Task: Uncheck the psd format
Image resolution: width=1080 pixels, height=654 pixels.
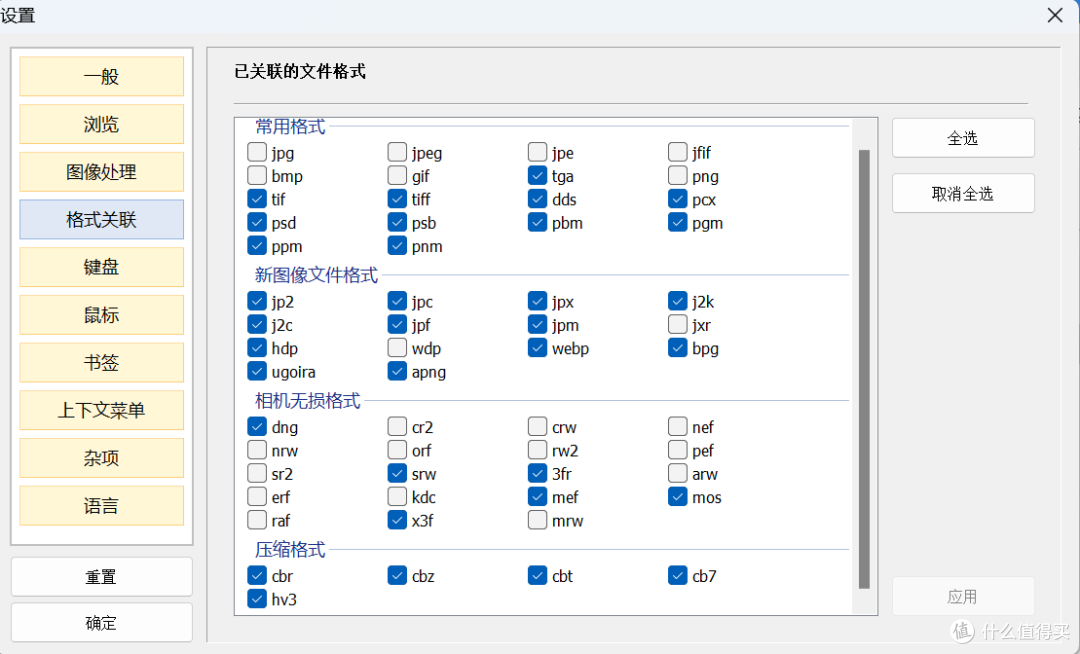Action: tap(257, 222)
